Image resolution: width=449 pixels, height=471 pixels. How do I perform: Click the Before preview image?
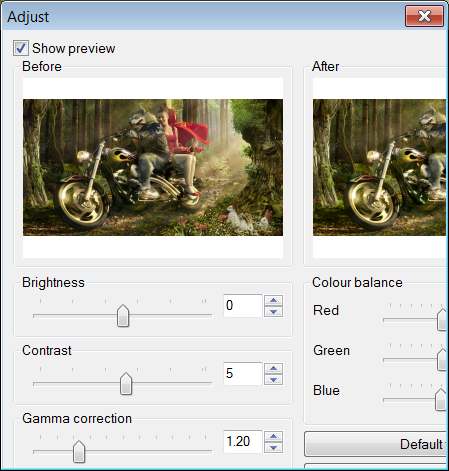tap(153, 167)
